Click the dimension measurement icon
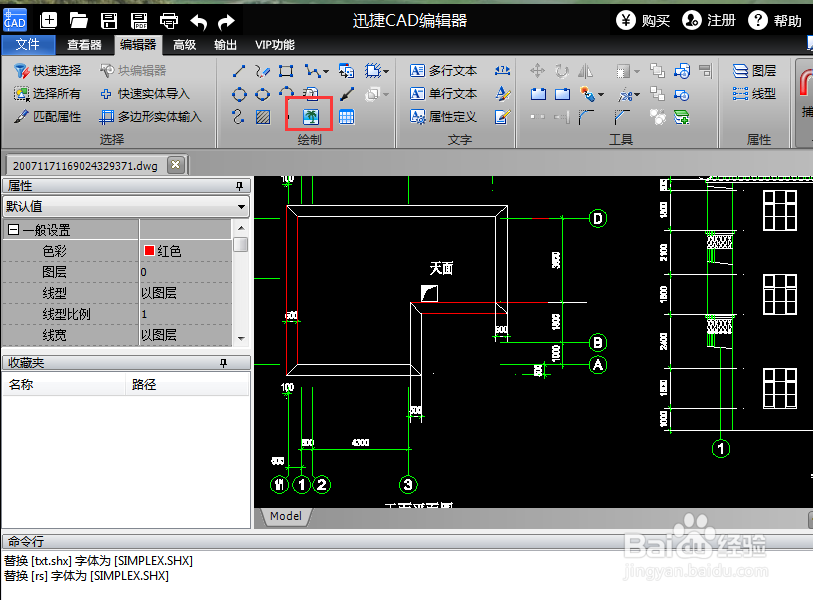813x600 pixels. point(502,71)
